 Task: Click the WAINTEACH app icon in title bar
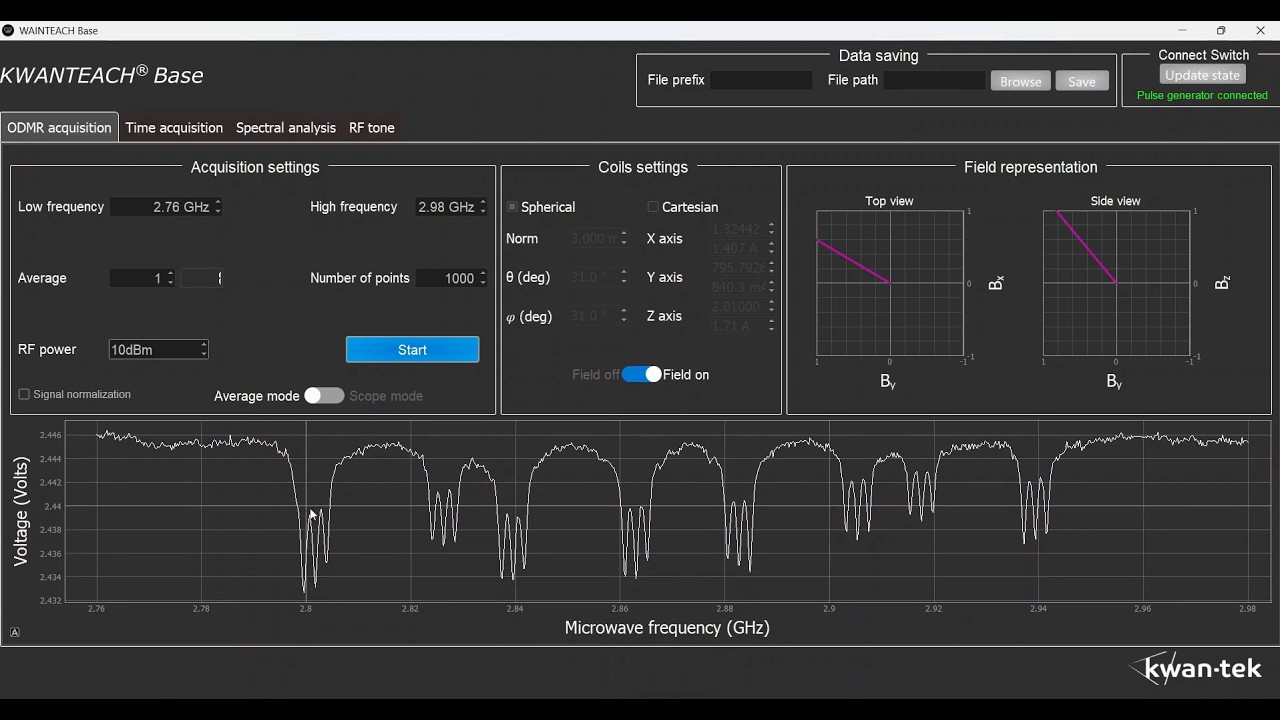point(8,31)
